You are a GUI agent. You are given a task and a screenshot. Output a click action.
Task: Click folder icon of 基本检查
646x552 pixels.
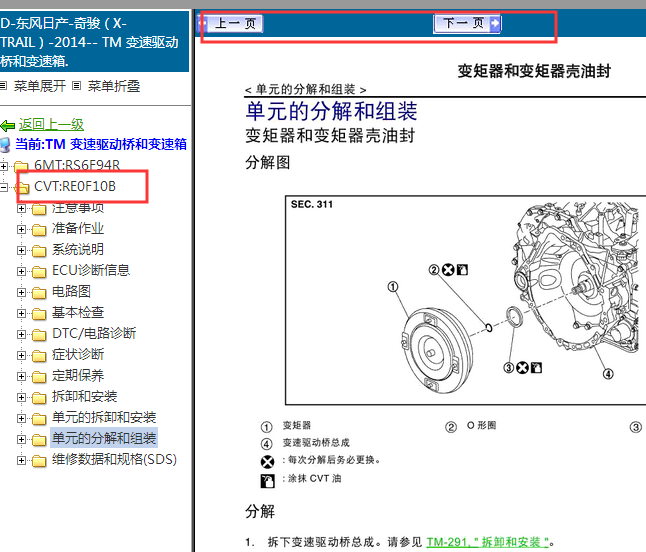click(39, 313)
